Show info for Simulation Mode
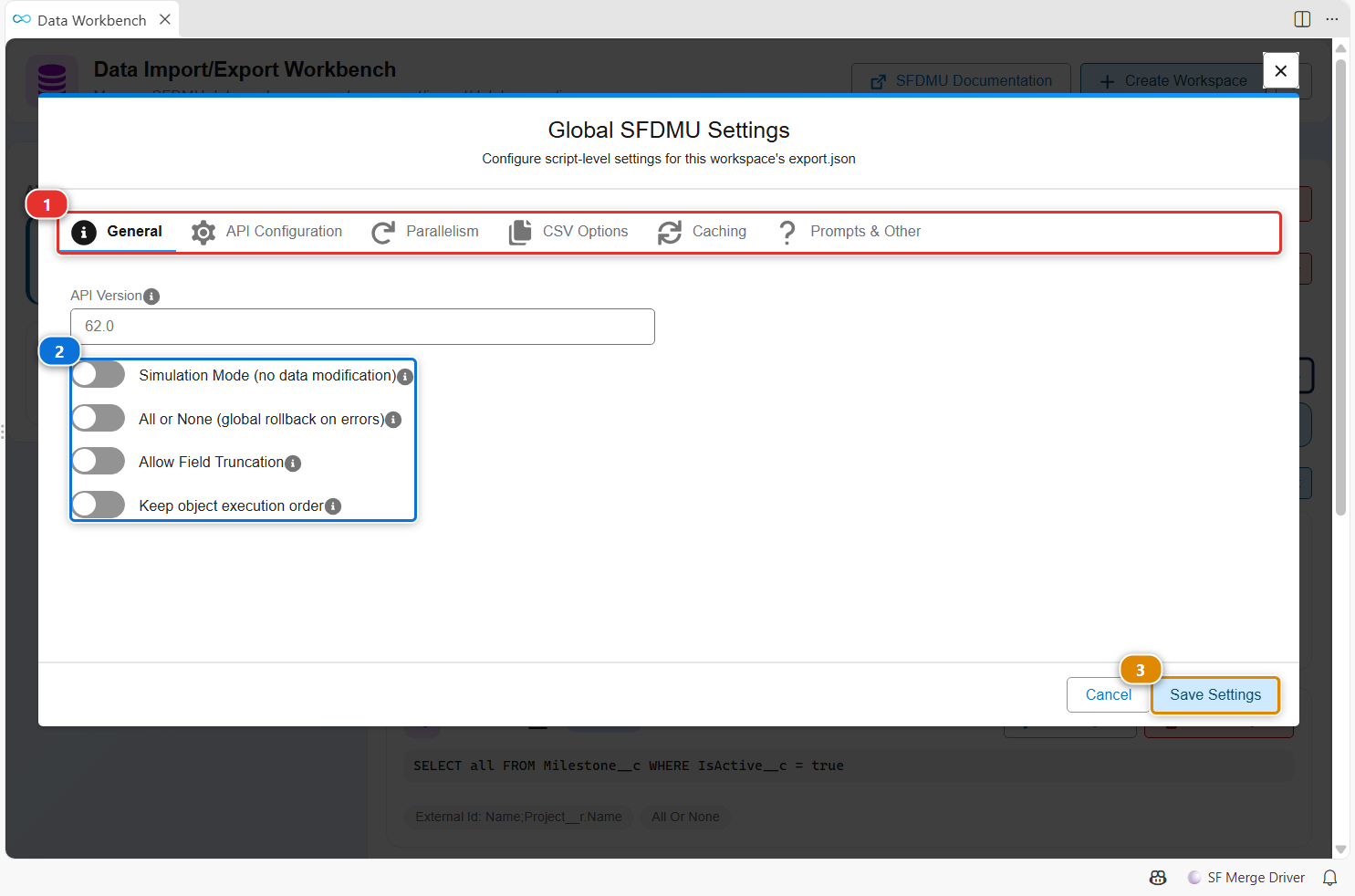1355x896 pixels. tap(406, 377)
